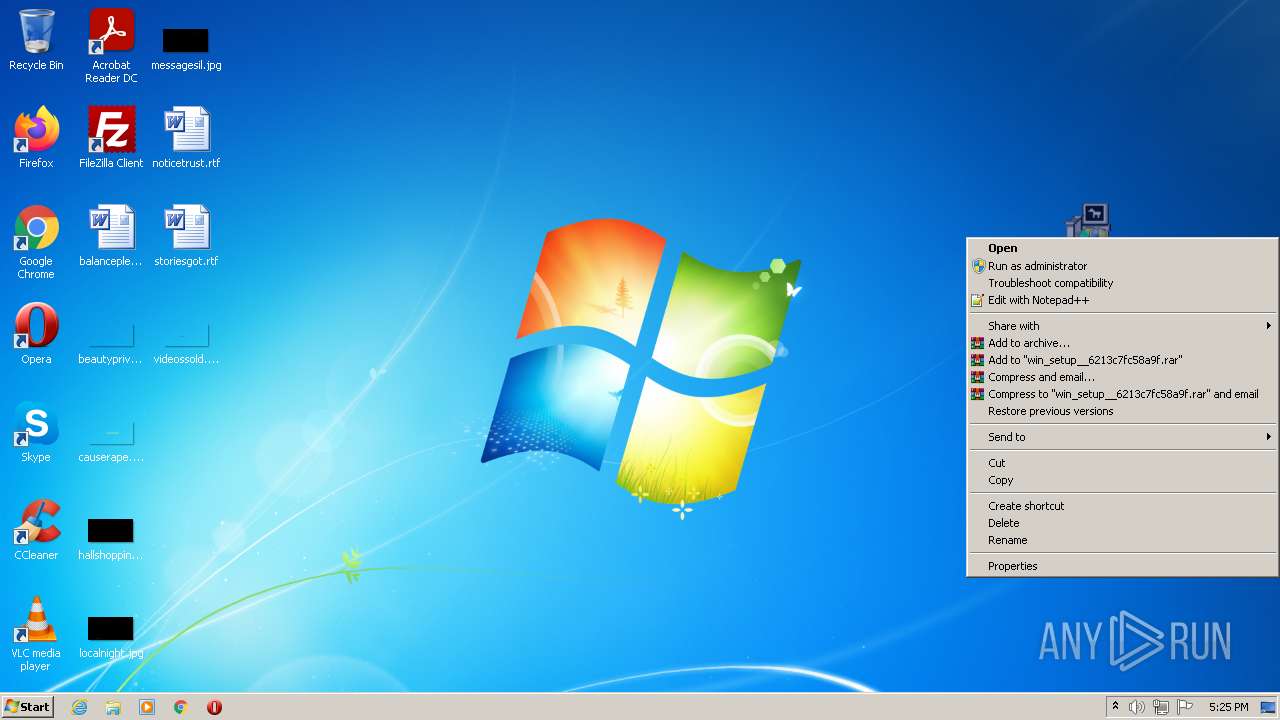Click the volume speaker tray icon
Screen dimensions: 1280x720
click(1137, 707)
